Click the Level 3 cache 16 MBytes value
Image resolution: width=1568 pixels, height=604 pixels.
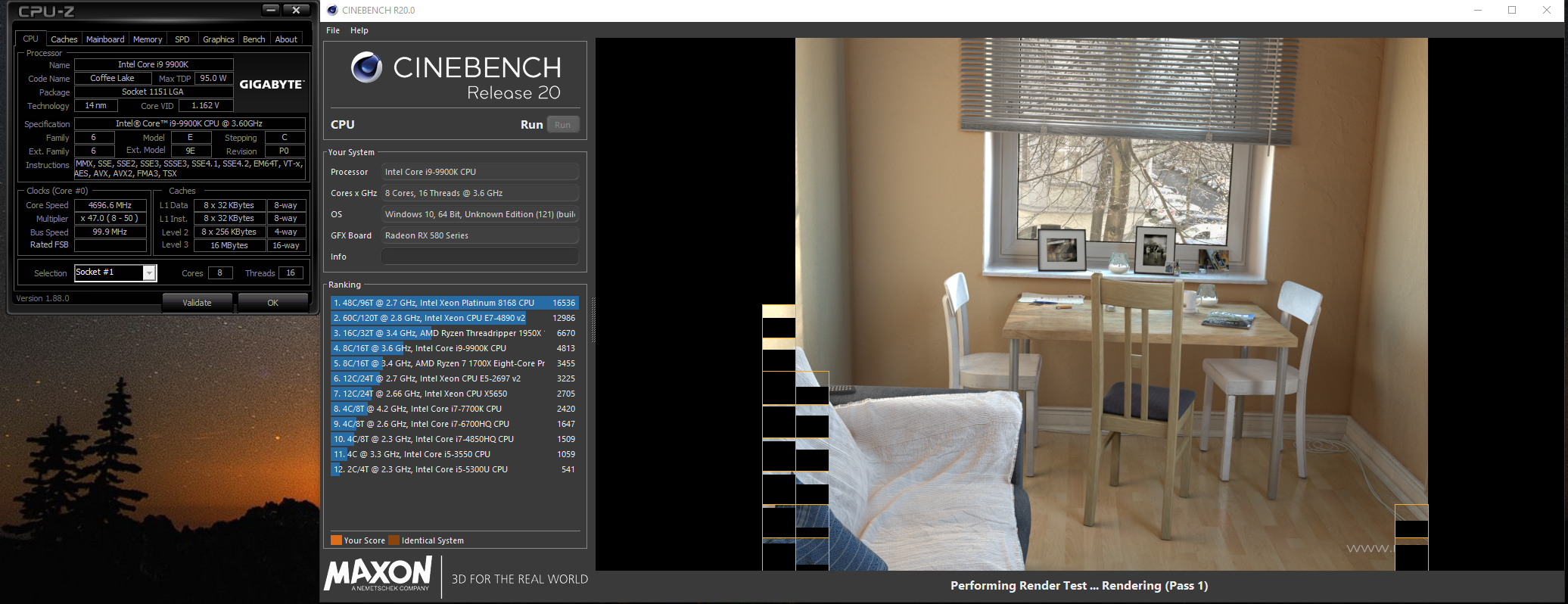[x=229, y=245]
